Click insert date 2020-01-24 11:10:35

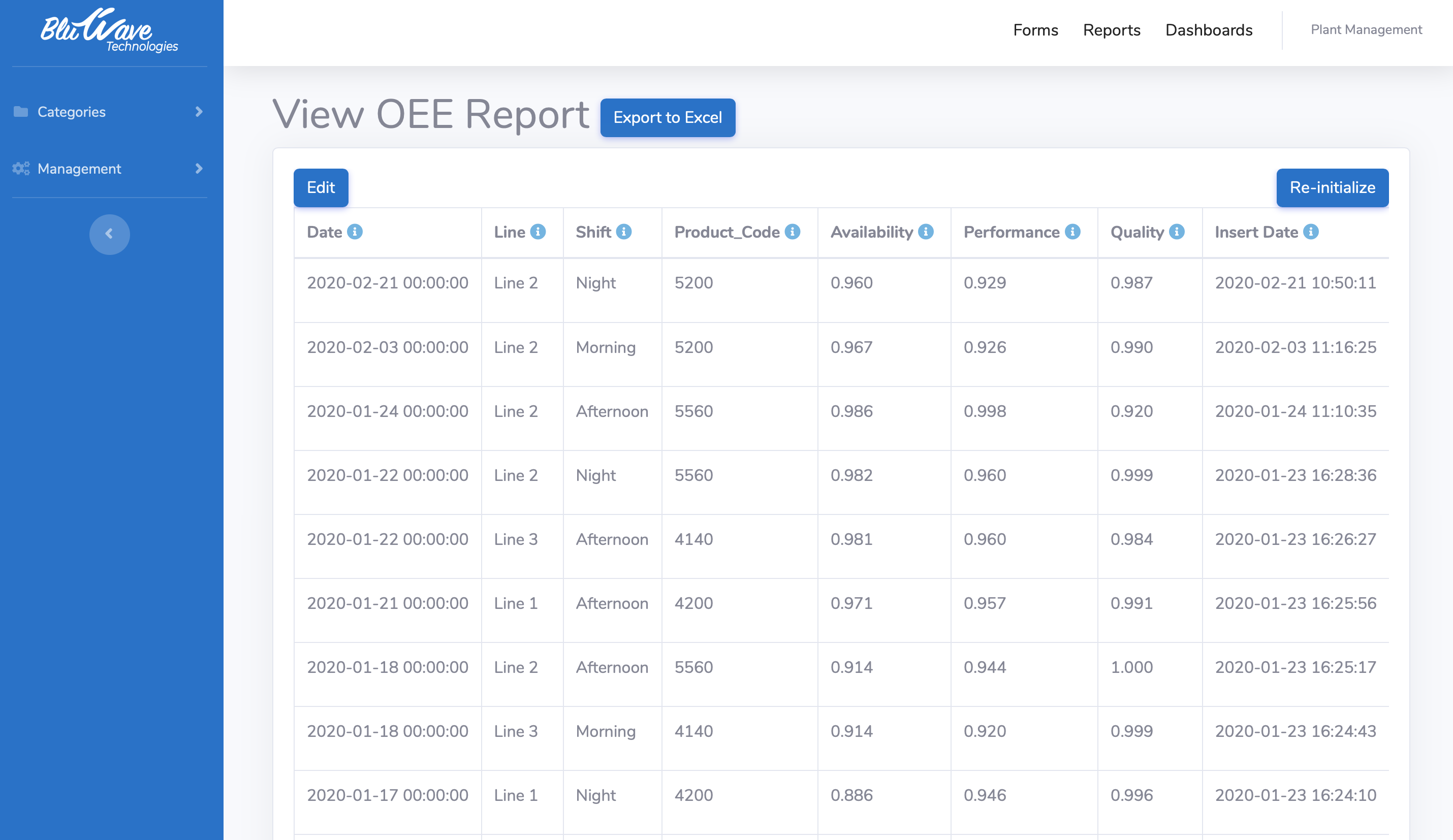(x=1295, y=411)
